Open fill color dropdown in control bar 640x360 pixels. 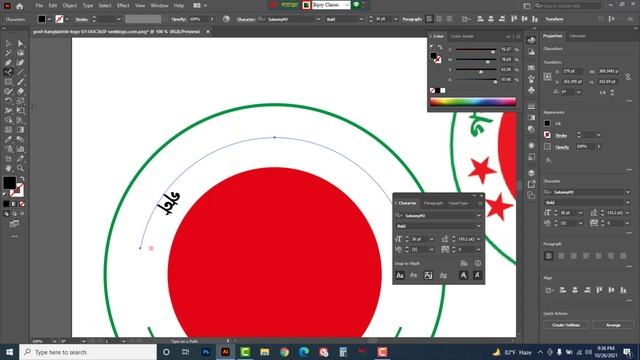click(49, 19)
